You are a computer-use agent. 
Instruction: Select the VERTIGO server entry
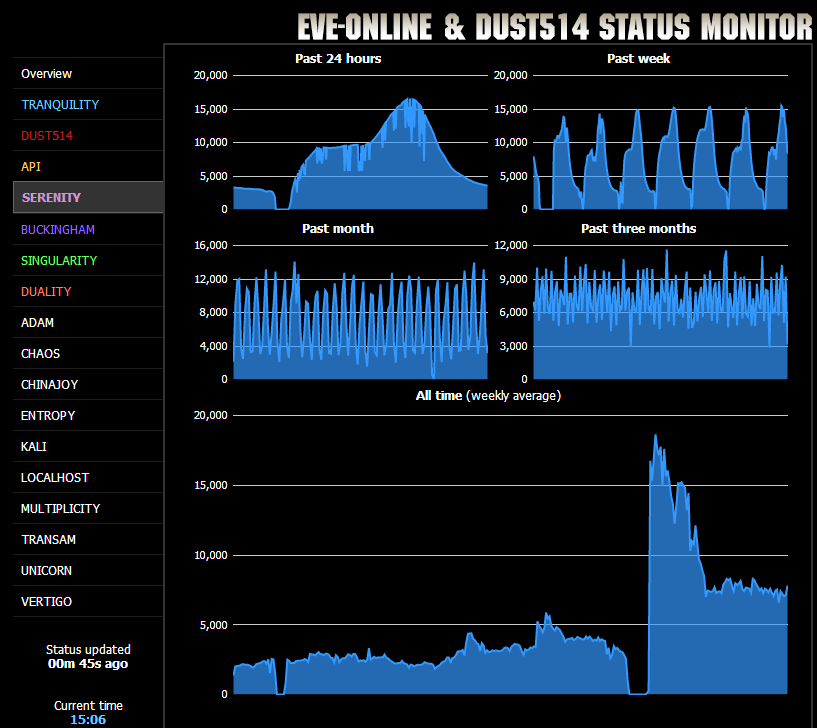[88, 601]
